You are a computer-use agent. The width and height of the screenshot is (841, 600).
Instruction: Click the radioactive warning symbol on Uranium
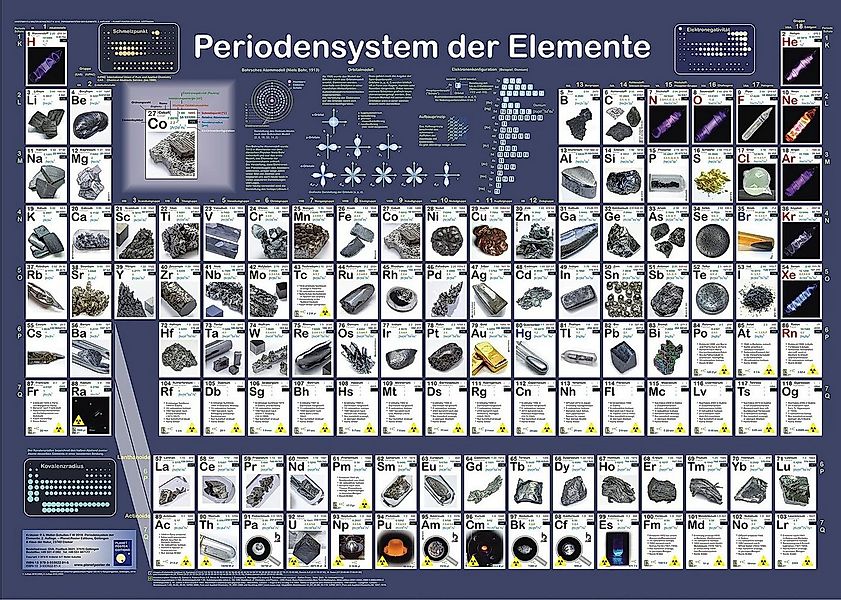[293, 562]
